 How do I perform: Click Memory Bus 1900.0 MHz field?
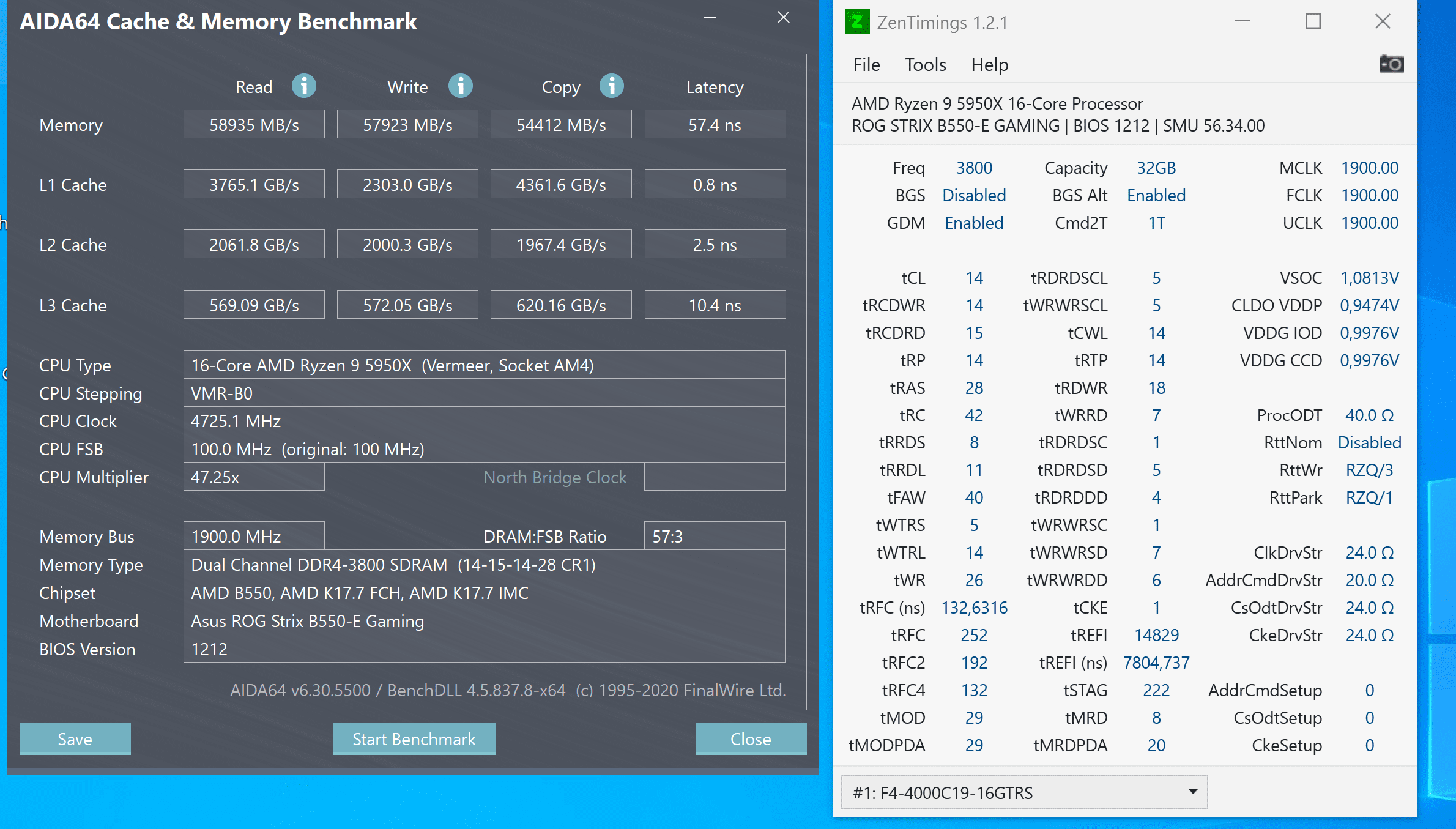click(x=254, y=537)
